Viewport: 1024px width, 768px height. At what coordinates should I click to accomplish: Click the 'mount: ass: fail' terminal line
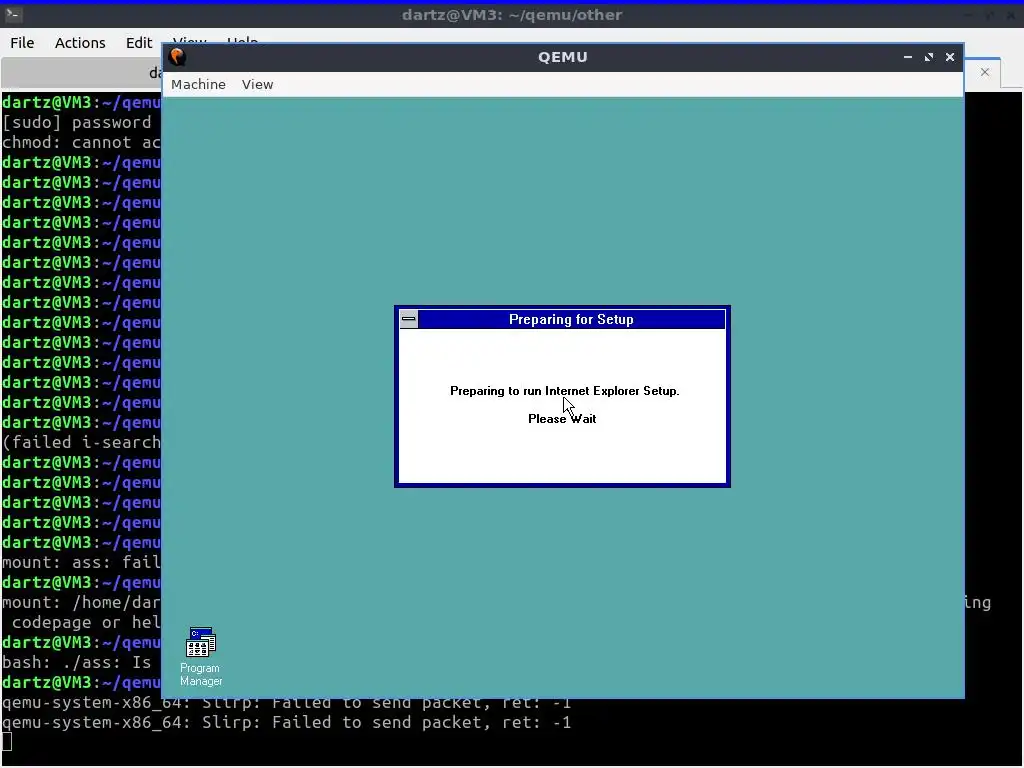point(82,562)
